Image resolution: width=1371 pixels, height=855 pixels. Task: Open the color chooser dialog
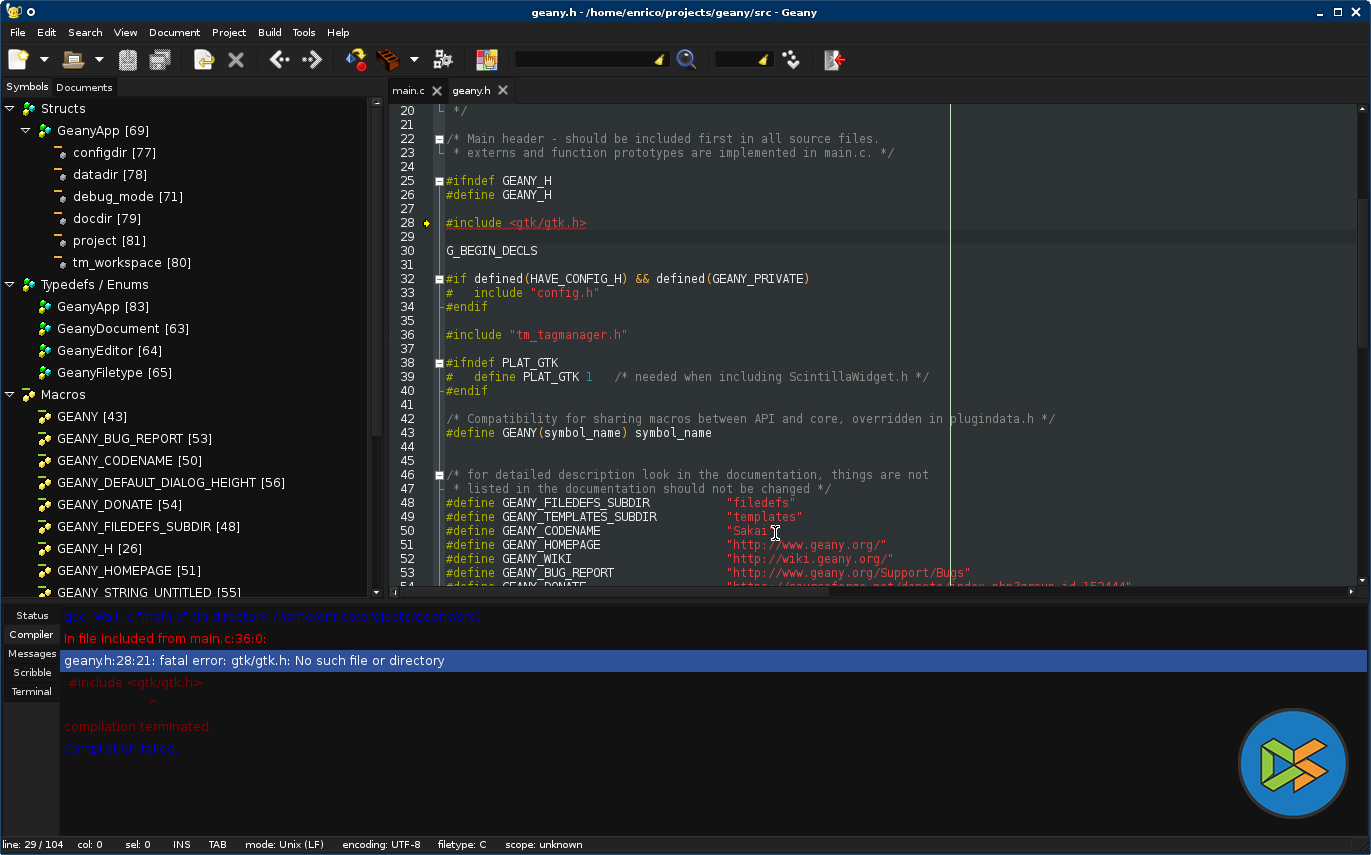pyautogui.click(x=486, y=60)
